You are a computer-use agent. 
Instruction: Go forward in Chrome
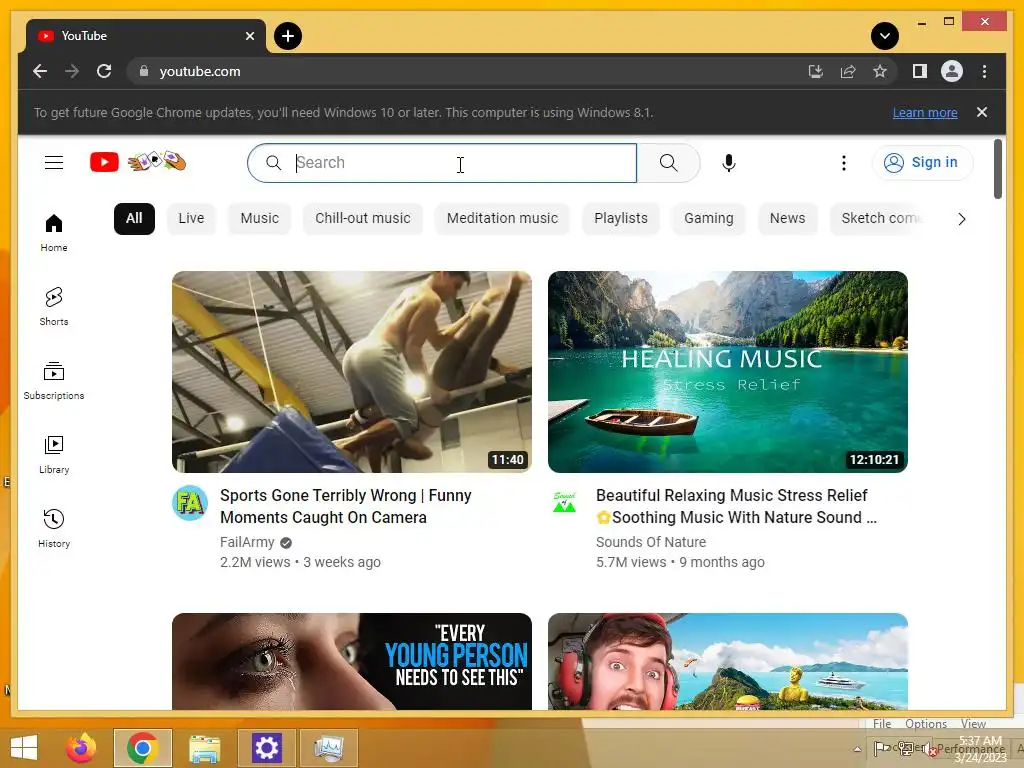tap(72, 71)
